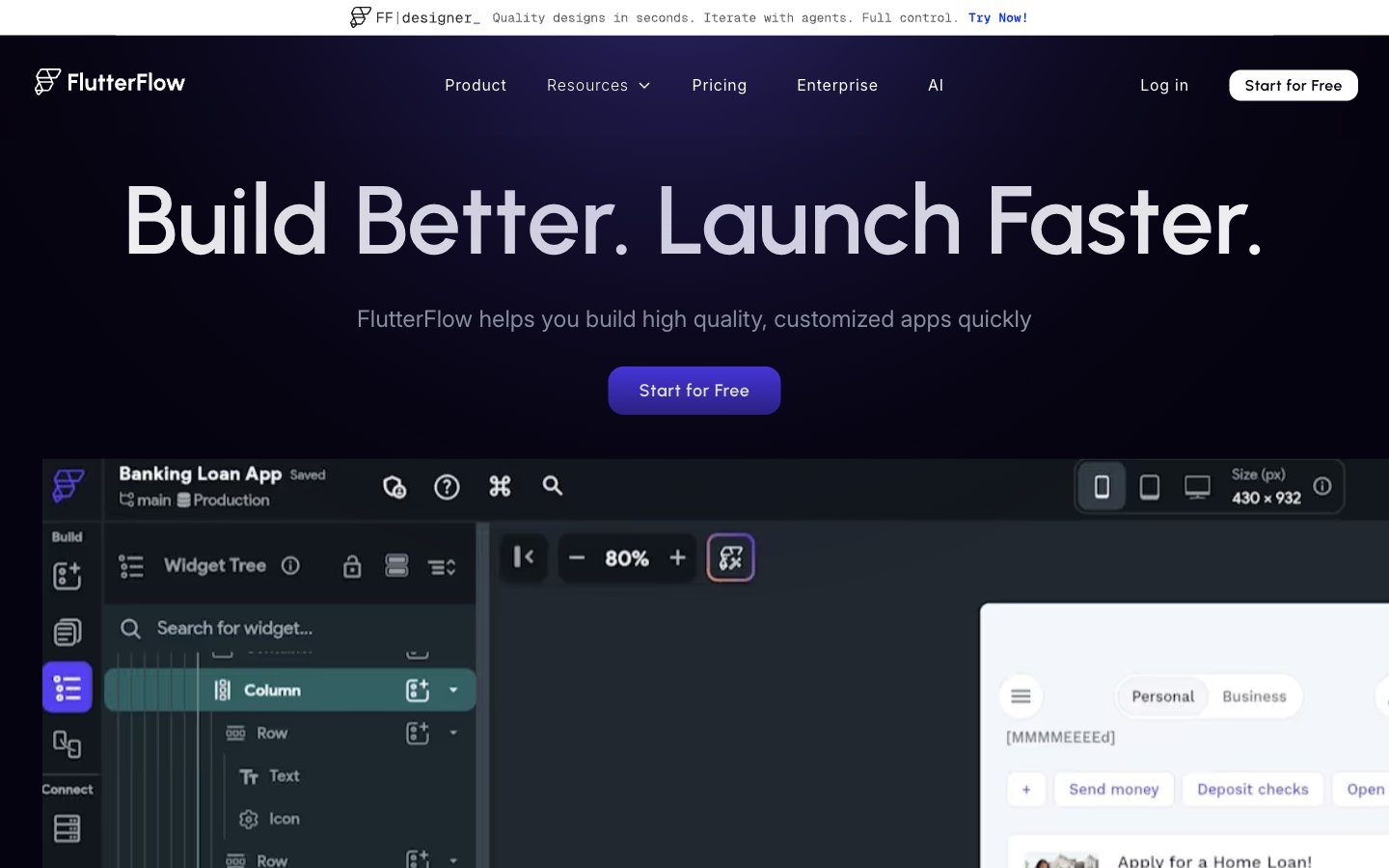
Task: Click the 80% zoom level
Action: [x=627, y=558]
